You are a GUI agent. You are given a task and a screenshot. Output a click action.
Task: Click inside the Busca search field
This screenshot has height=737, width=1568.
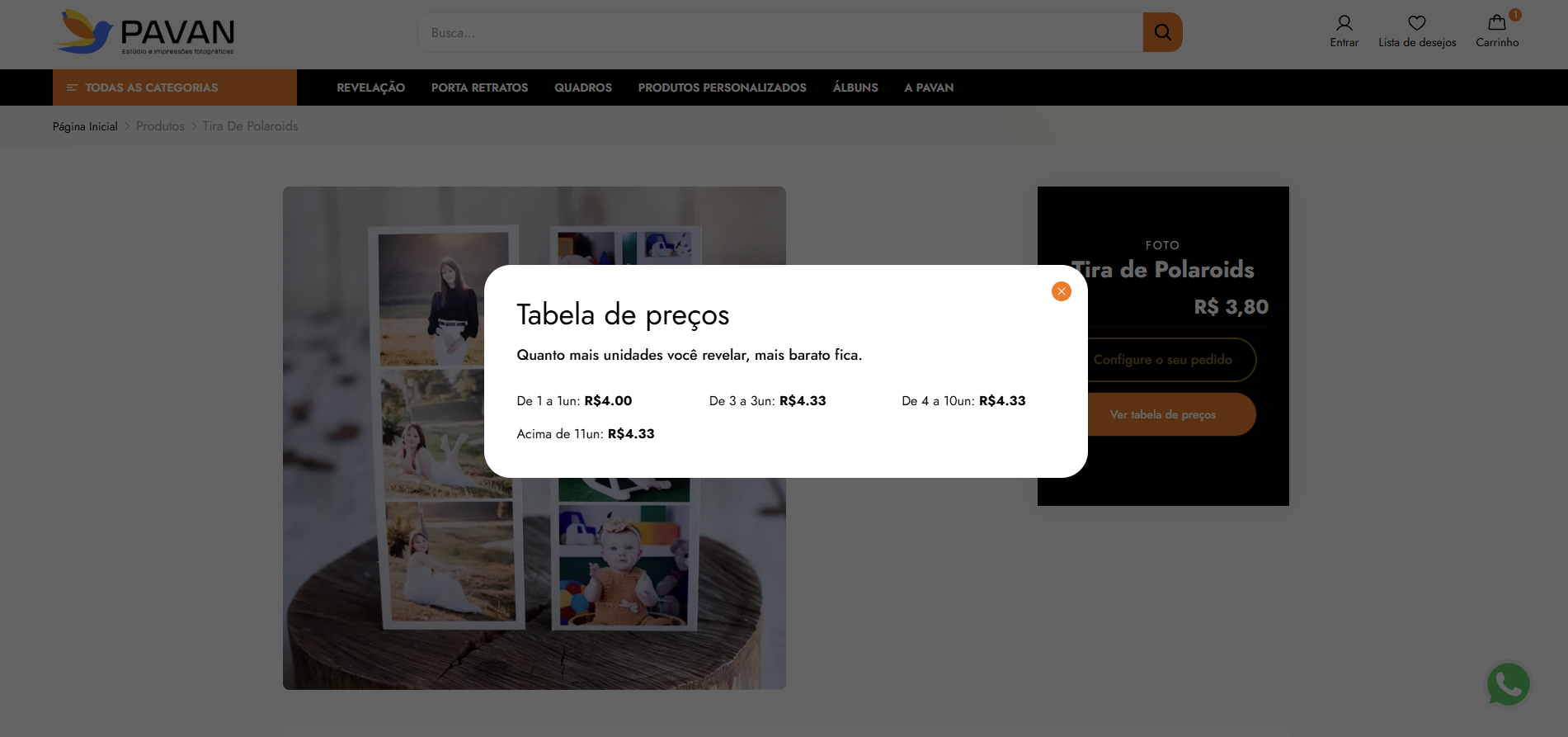779,33
